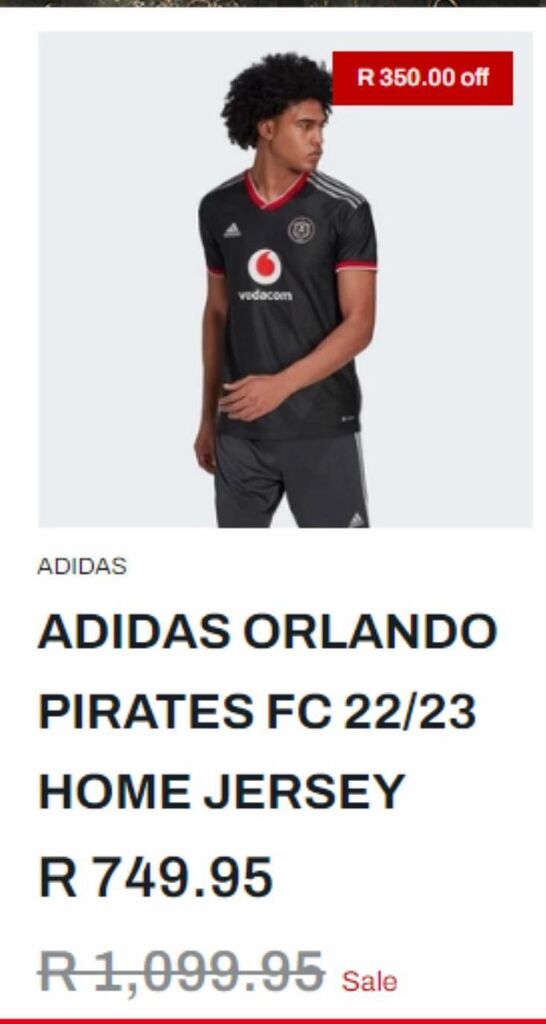Click the Orlando Pirates crest on the jersey
The image size is (546, 1024).
tap(301, 230)
